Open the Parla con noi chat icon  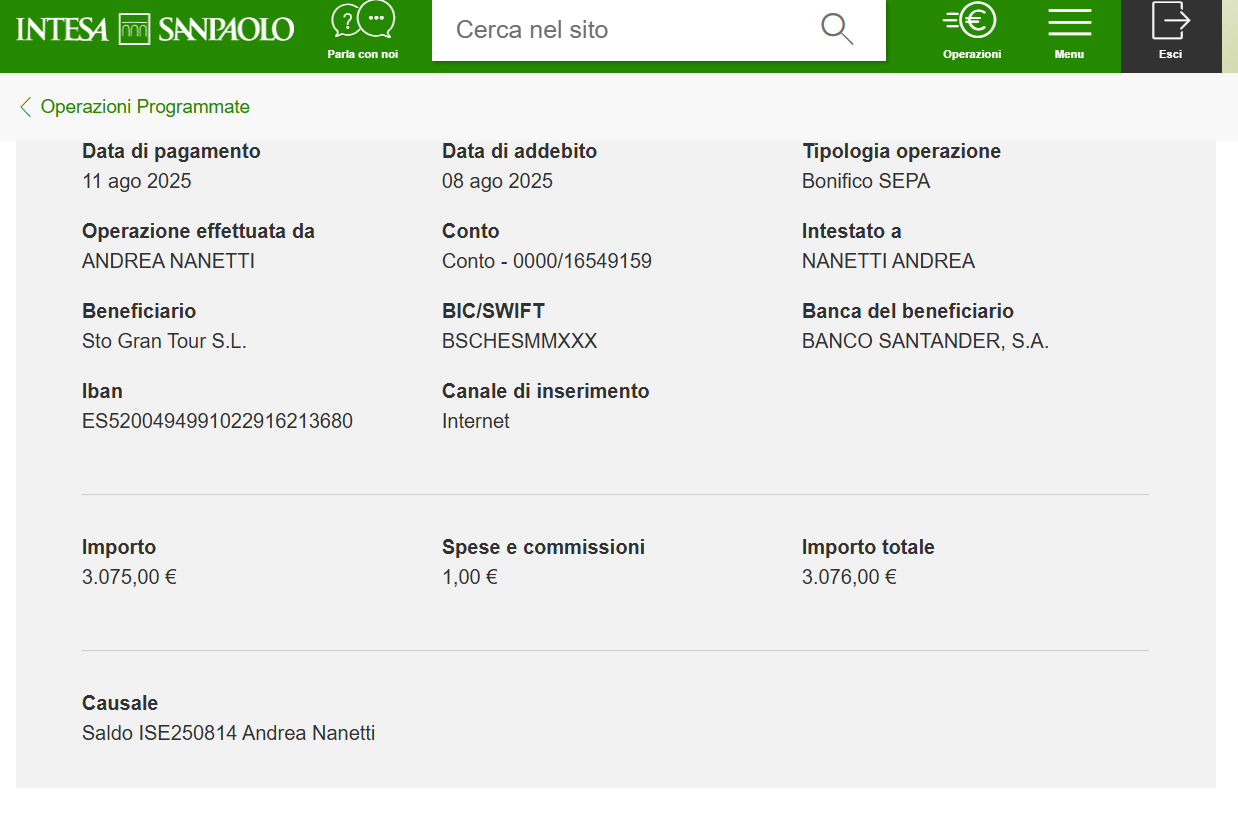[x=363, y=21]
